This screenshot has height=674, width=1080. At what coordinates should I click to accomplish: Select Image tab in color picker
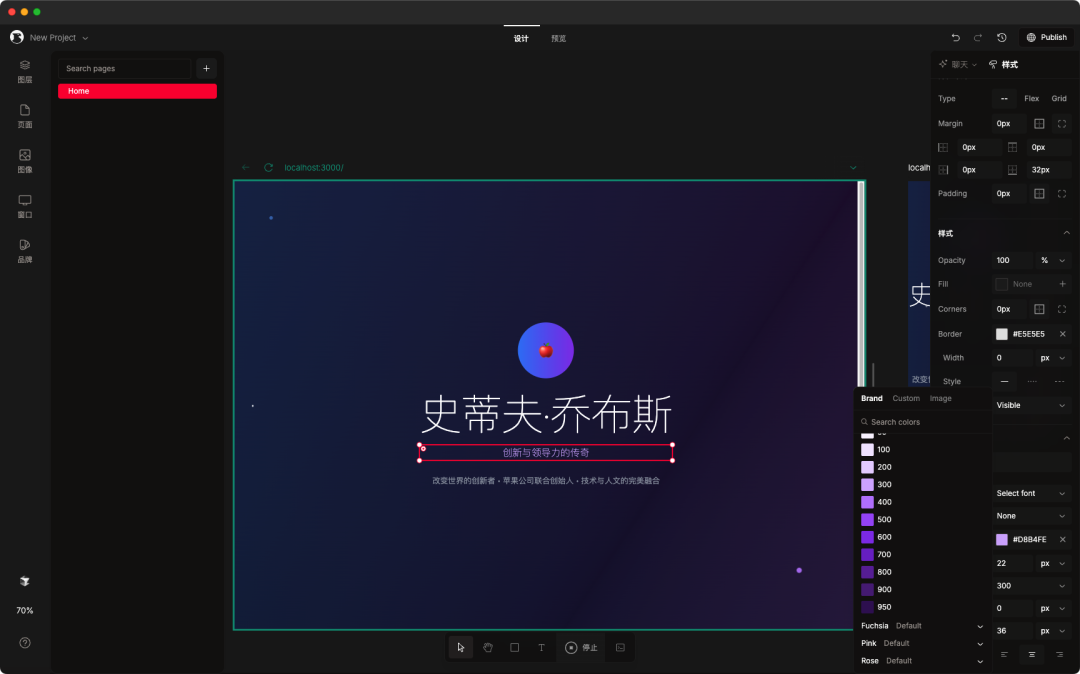940,399
